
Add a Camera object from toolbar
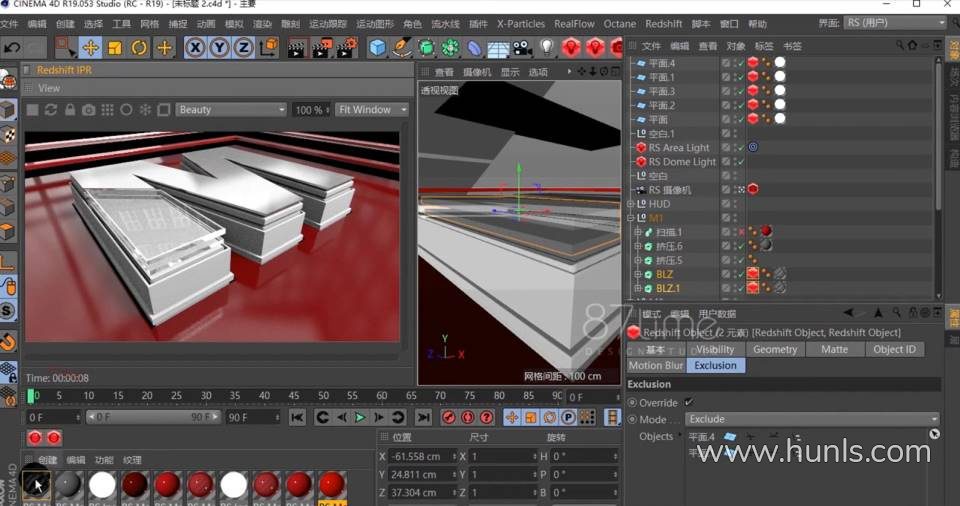pos(522,48)
